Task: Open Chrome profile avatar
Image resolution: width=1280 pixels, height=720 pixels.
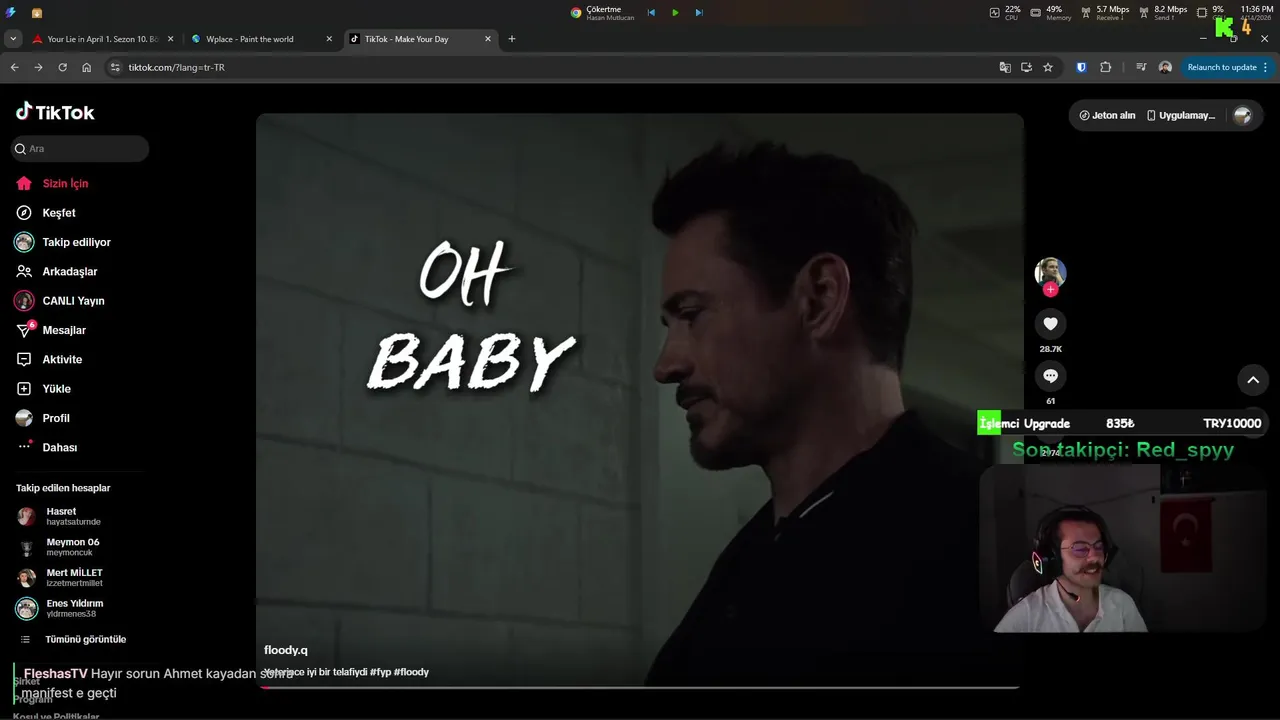Action: click(1165, 67)
